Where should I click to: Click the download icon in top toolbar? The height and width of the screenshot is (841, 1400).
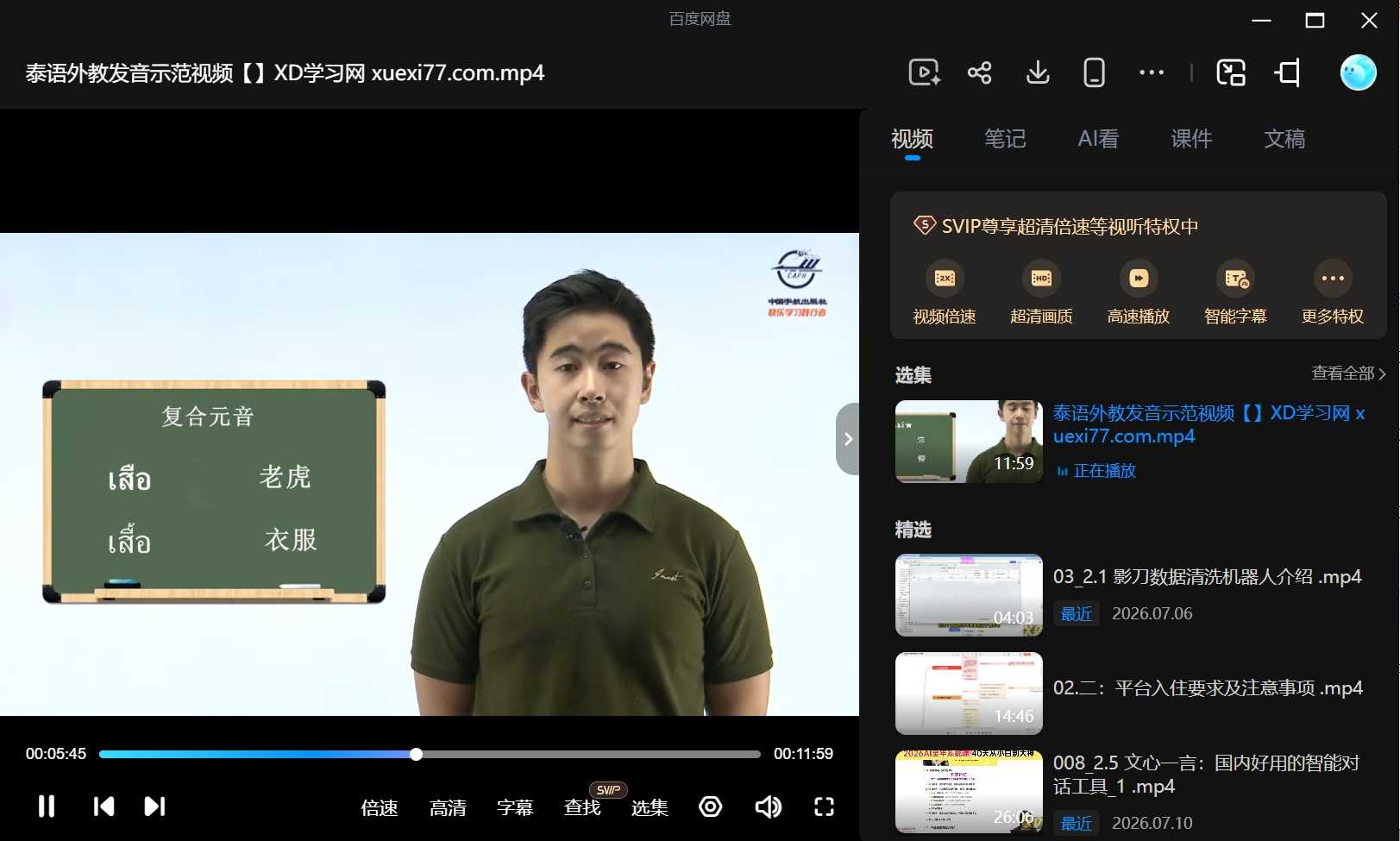click(x=1038, y=72)
